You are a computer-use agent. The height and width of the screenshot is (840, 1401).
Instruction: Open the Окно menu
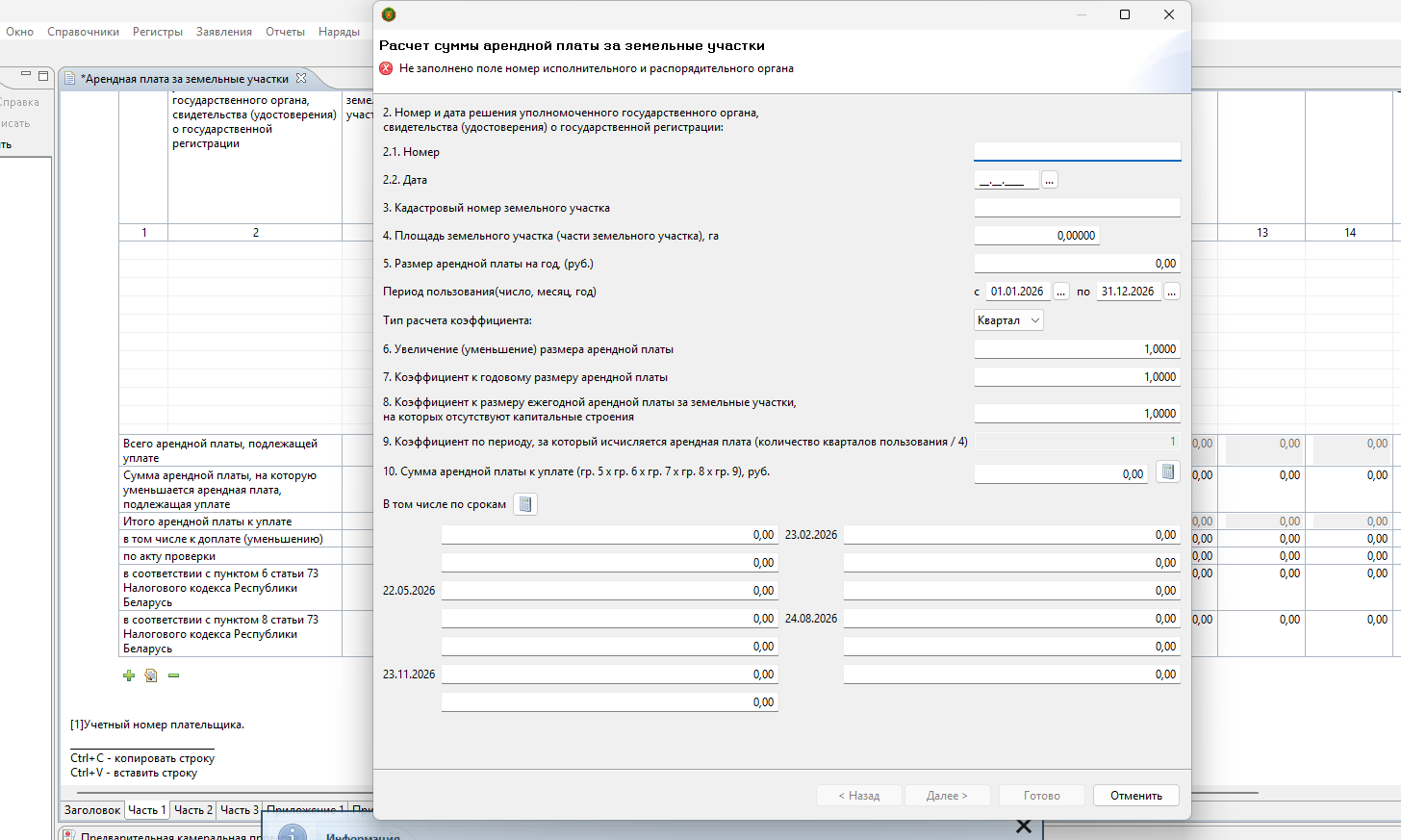[19, 32]
